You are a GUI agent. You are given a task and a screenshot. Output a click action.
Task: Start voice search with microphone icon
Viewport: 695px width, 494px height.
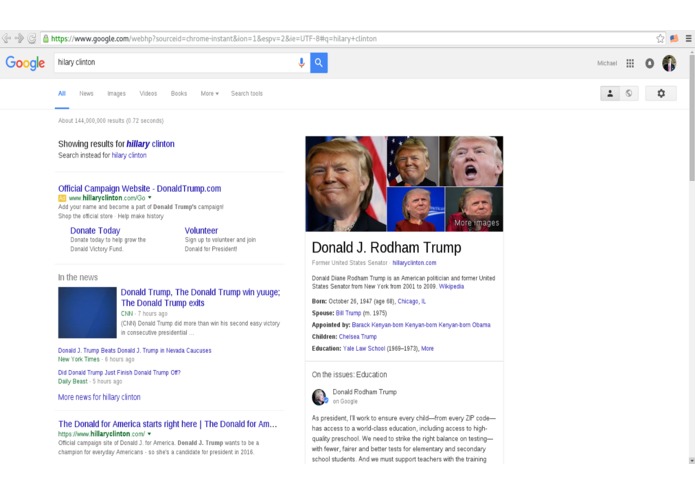301,62
